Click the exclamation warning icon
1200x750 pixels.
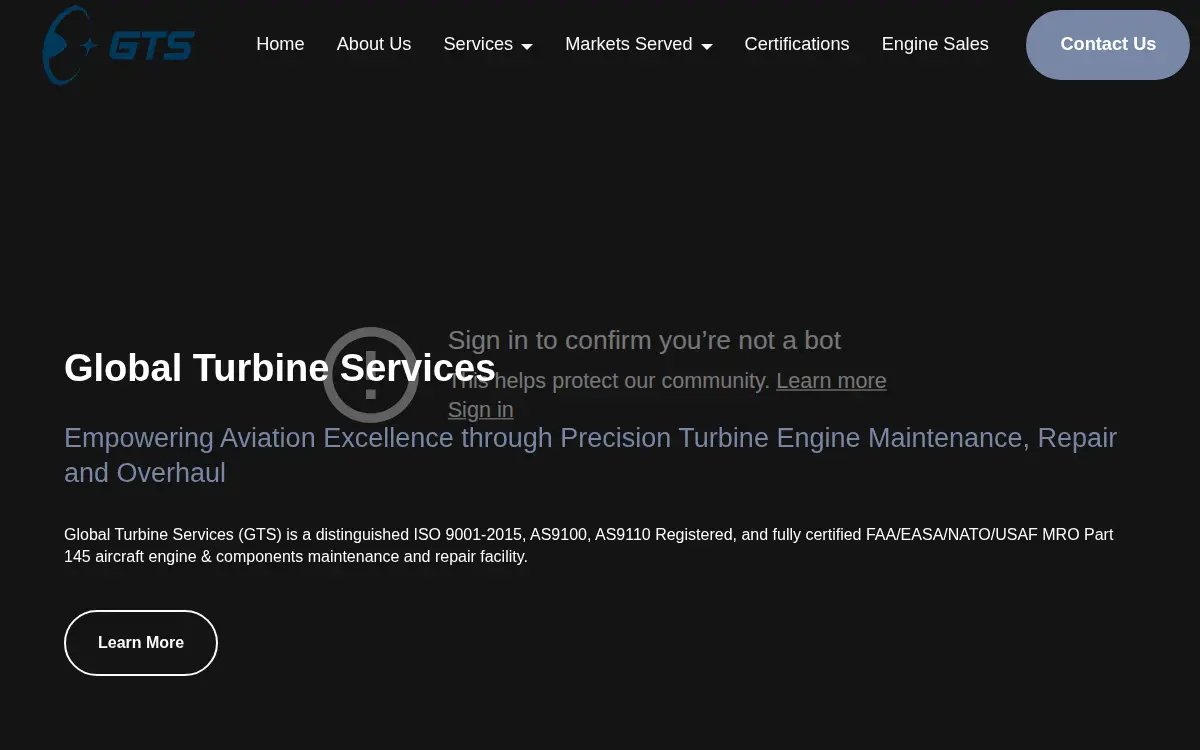(x=370, y=374)
